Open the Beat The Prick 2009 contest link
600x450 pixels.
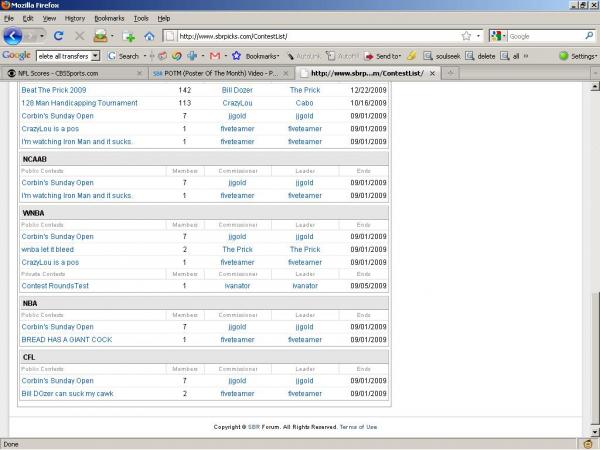[x=53, y=90]
